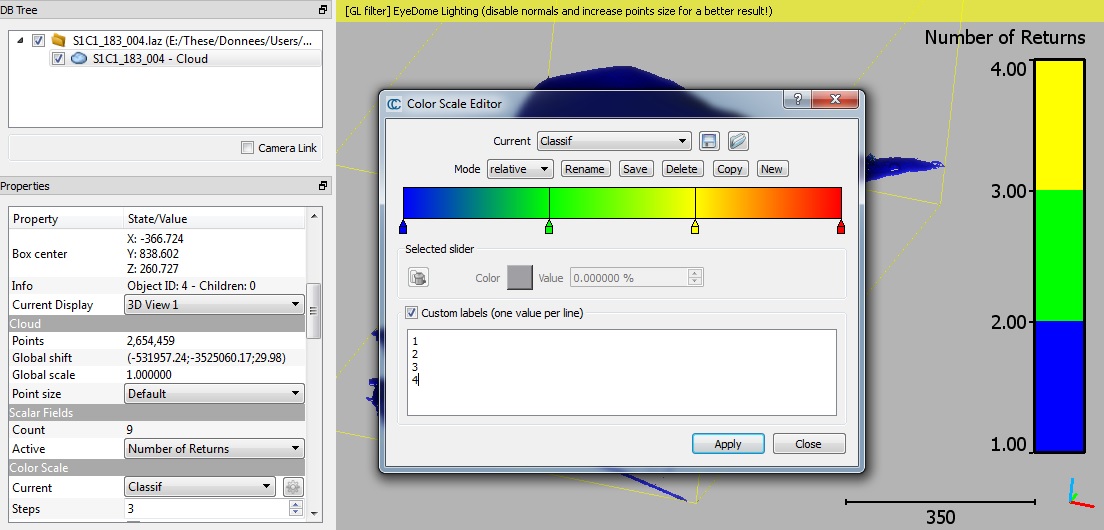Select the S1C1_183_004.laz folder icon
This screenshot has width=1104, height=530.
pyautogui.click(x=59, y=40)
